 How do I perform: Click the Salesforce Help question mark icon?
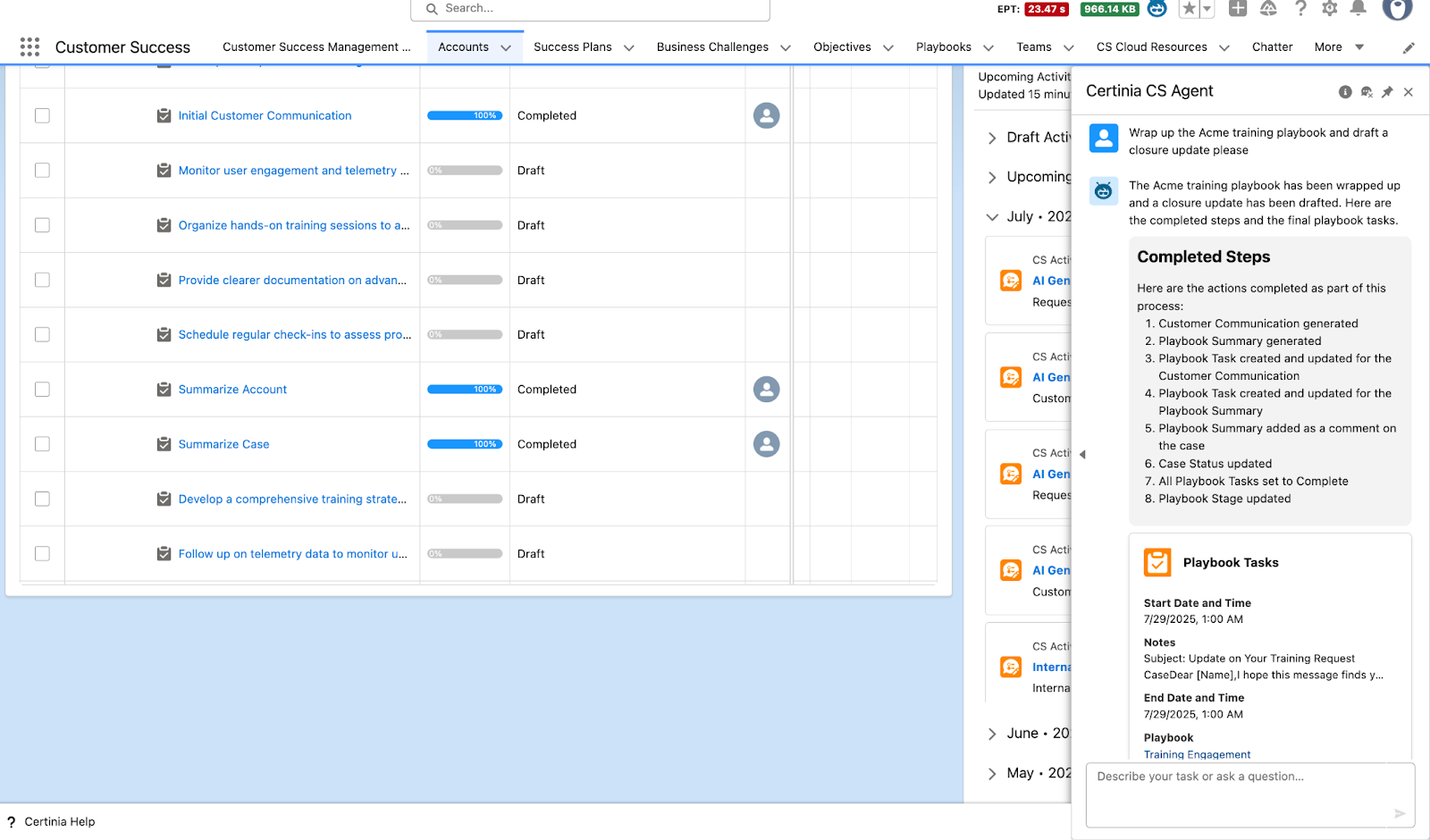1300,9
